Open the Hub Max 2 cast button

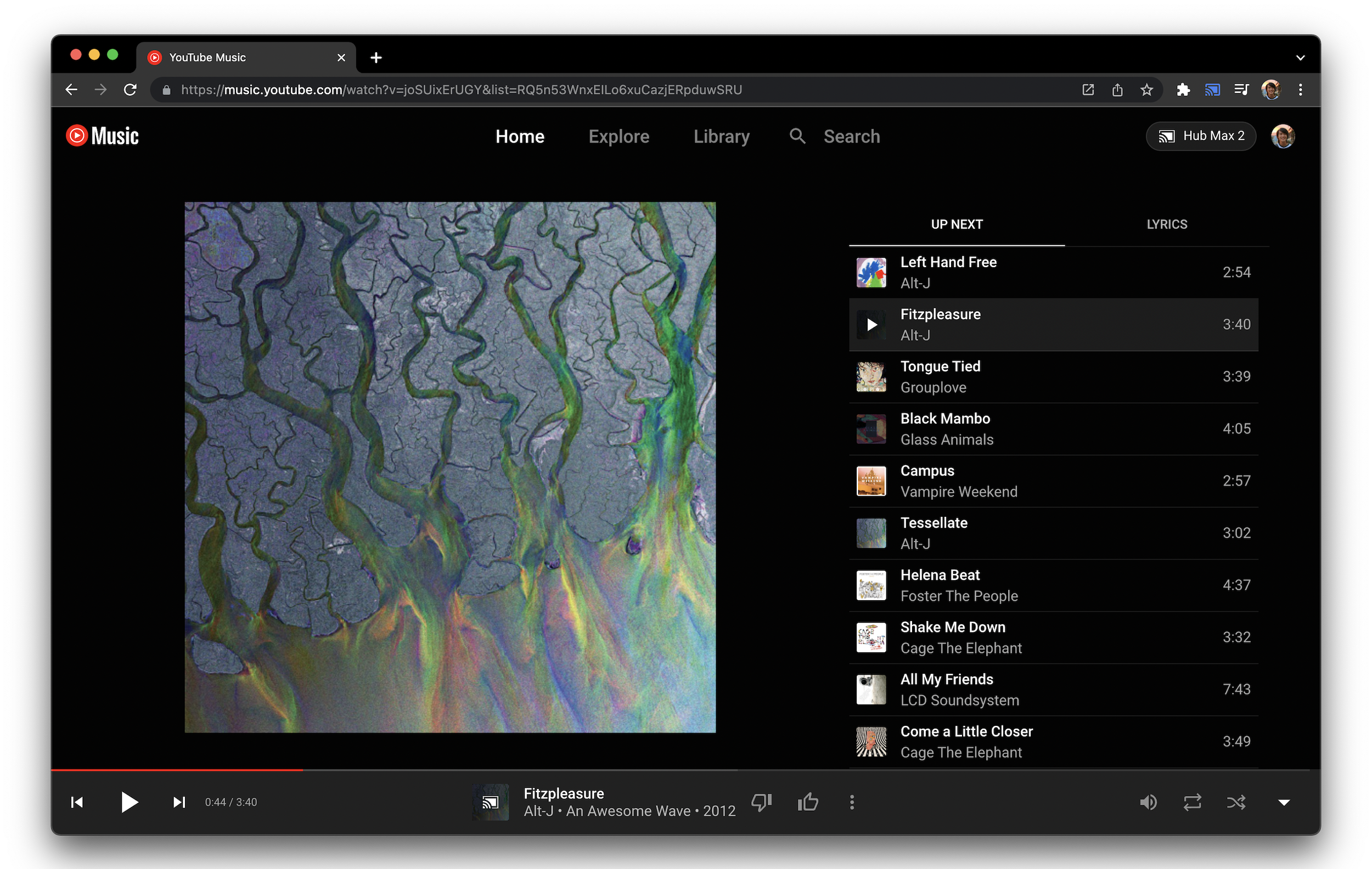tap(1201, 136)
